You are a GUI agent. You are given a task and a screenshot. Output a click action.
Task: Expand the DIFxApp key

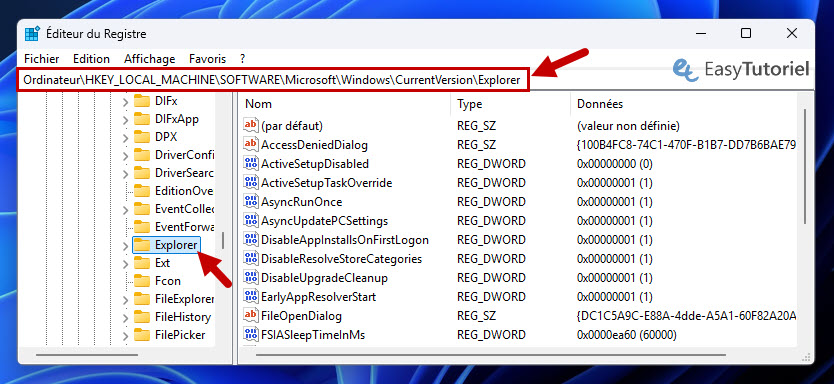click(x=126, y=119)
